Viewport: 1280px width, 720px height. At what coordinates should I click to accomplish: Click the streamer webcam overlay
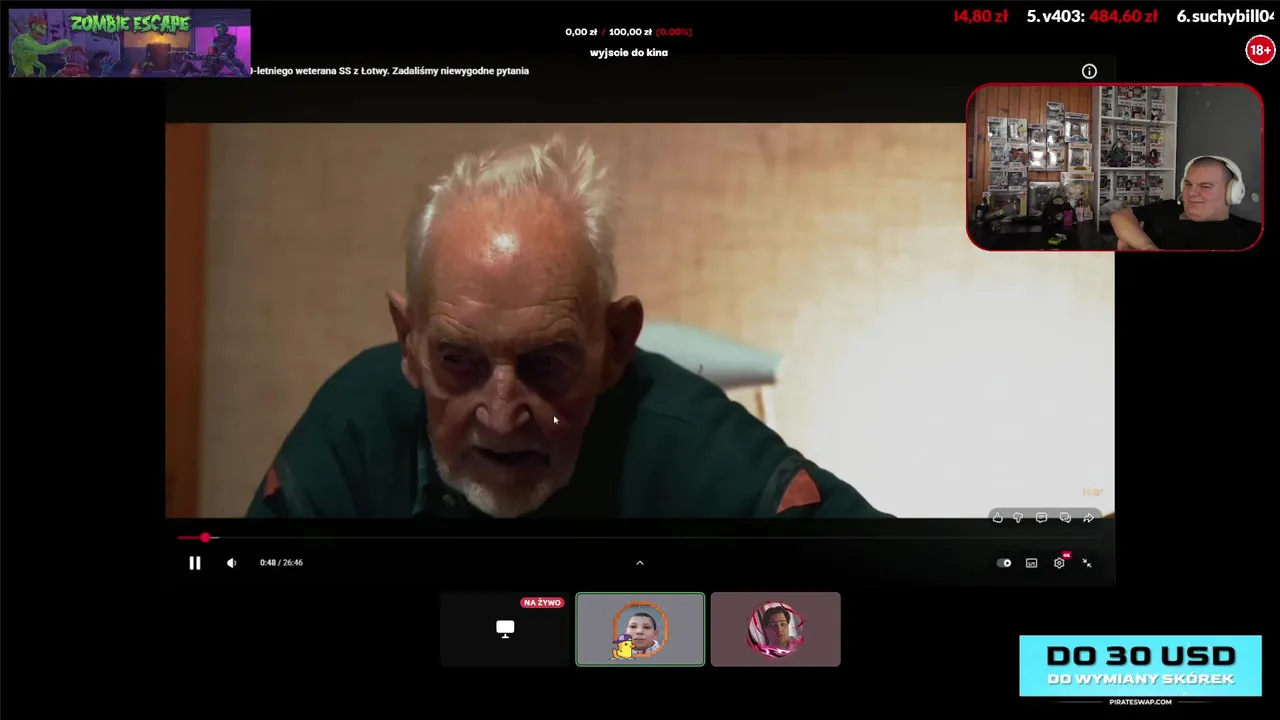pos(1115,167)
